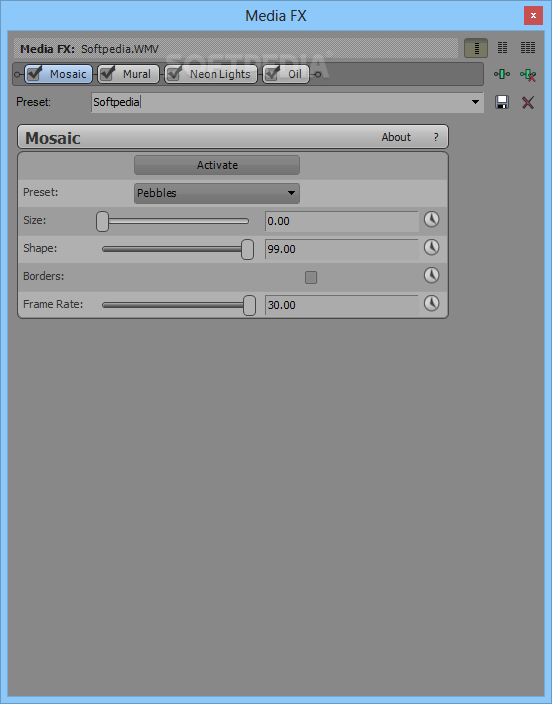The width and height of the screenshot is (552, 704).
Task: Click the Shape slider handle
Action: pos(247,249)
